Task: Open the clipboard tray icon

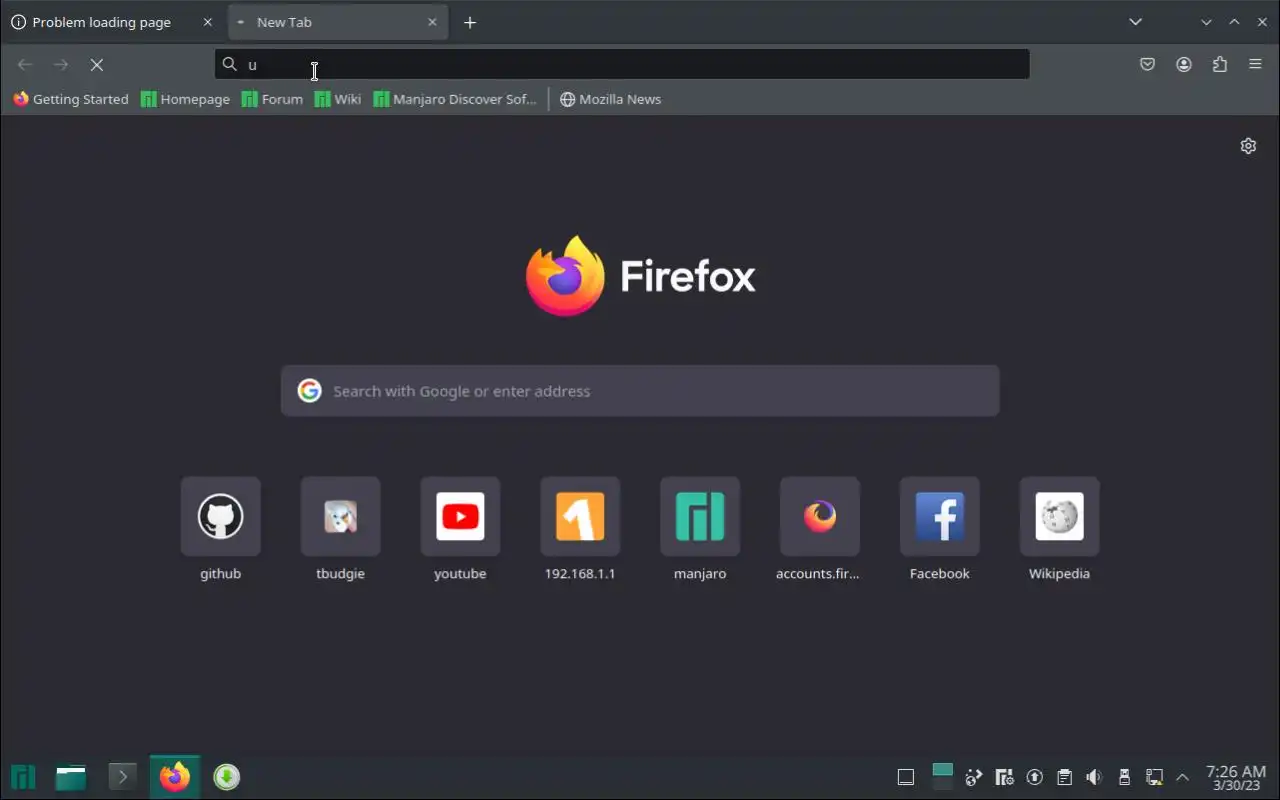Action: pyautogui.click(x=1064, y=777)
